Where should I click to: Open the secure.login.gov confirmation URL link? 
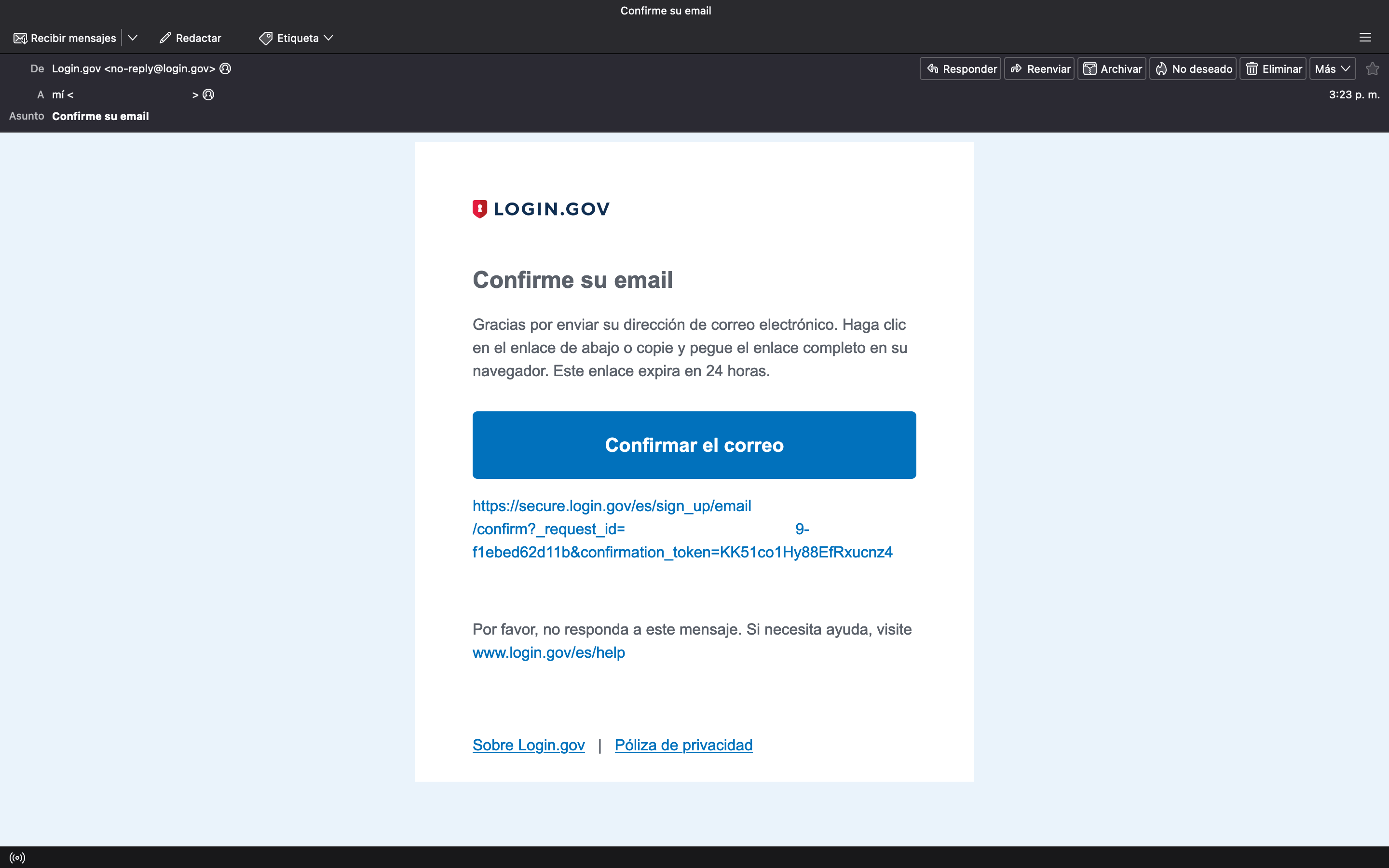[682, 529]
